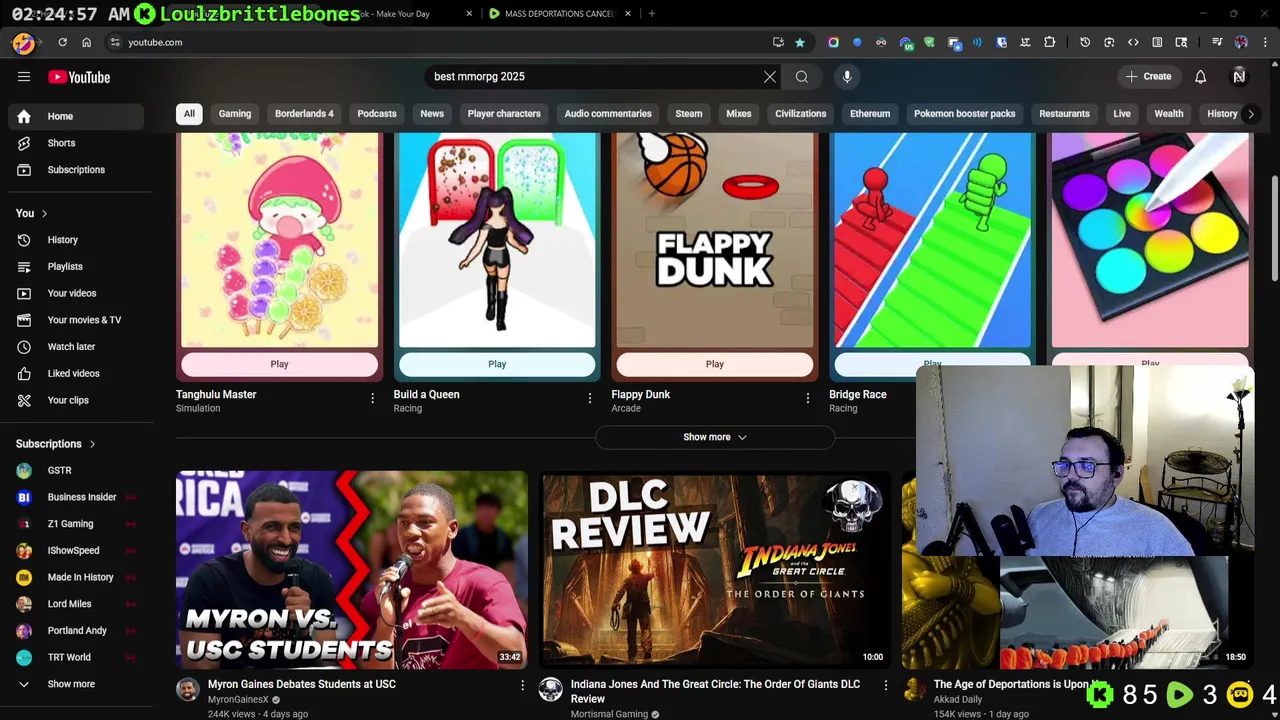This screenshot has width=1280, height=720.
Task: Open Watch later list
Action: coord(76,347)
